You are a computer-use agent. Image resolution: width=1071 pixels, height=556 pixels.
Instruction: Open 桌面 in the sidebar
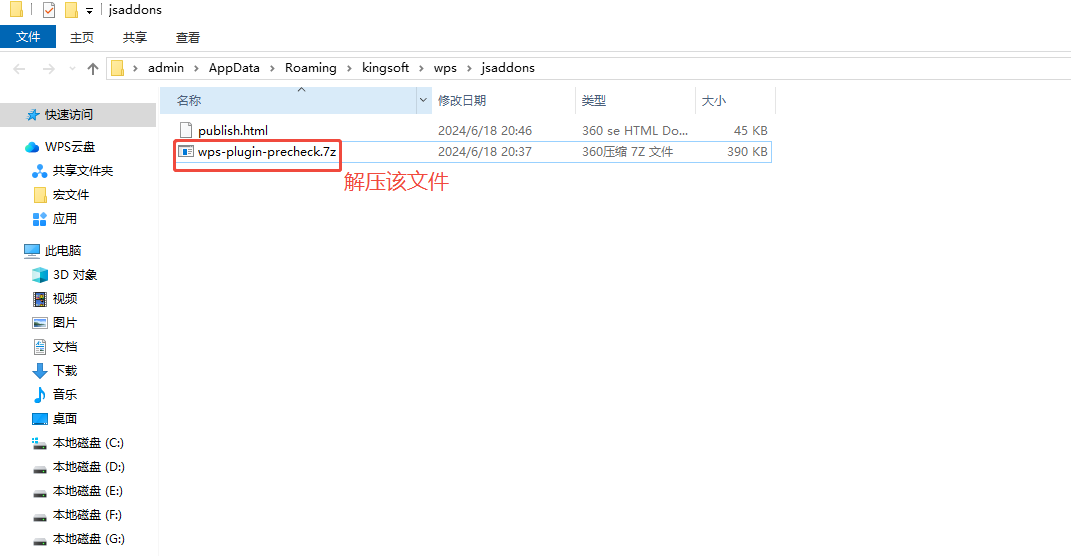(65, 418)
